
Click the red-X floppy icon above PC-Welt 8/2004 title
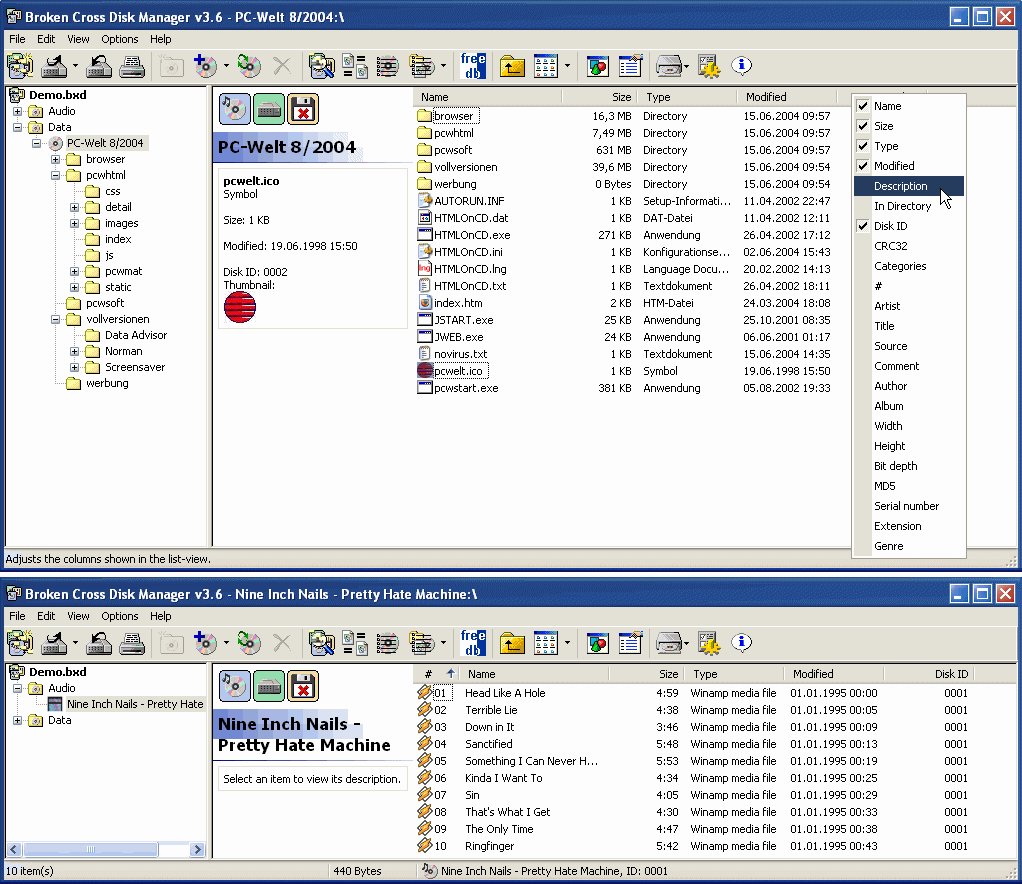click(x=302, y=109)
